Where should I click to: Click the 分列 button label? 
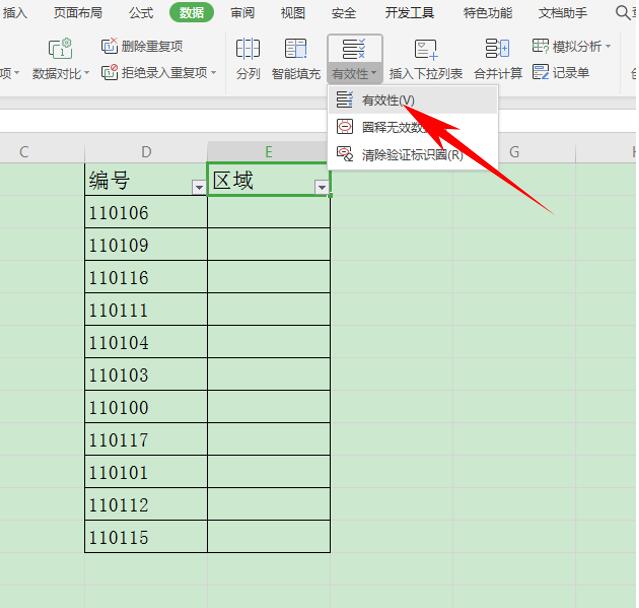pos(248,74)
